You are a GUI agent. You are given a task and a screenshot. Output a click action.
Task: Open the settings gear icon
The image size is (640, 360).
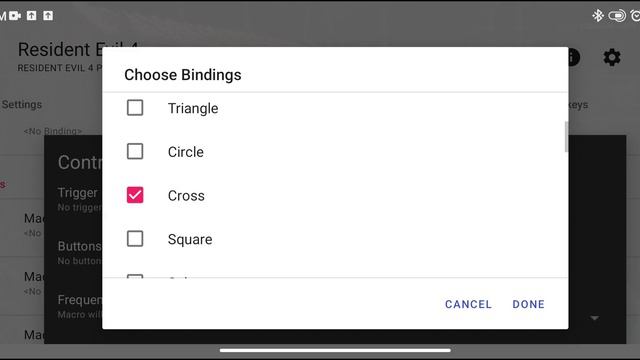(x=612, y=57)
